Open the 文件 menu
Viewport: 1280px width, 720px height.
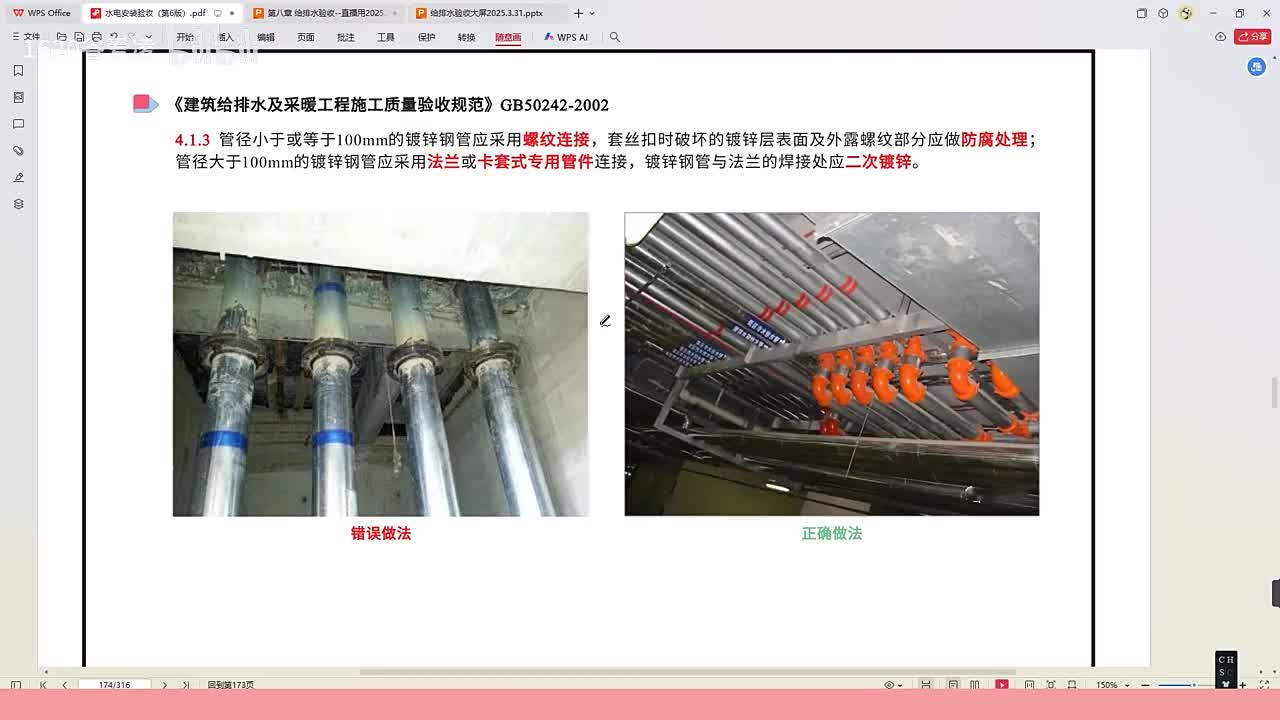pyautogui.click(x=26, y=37)
